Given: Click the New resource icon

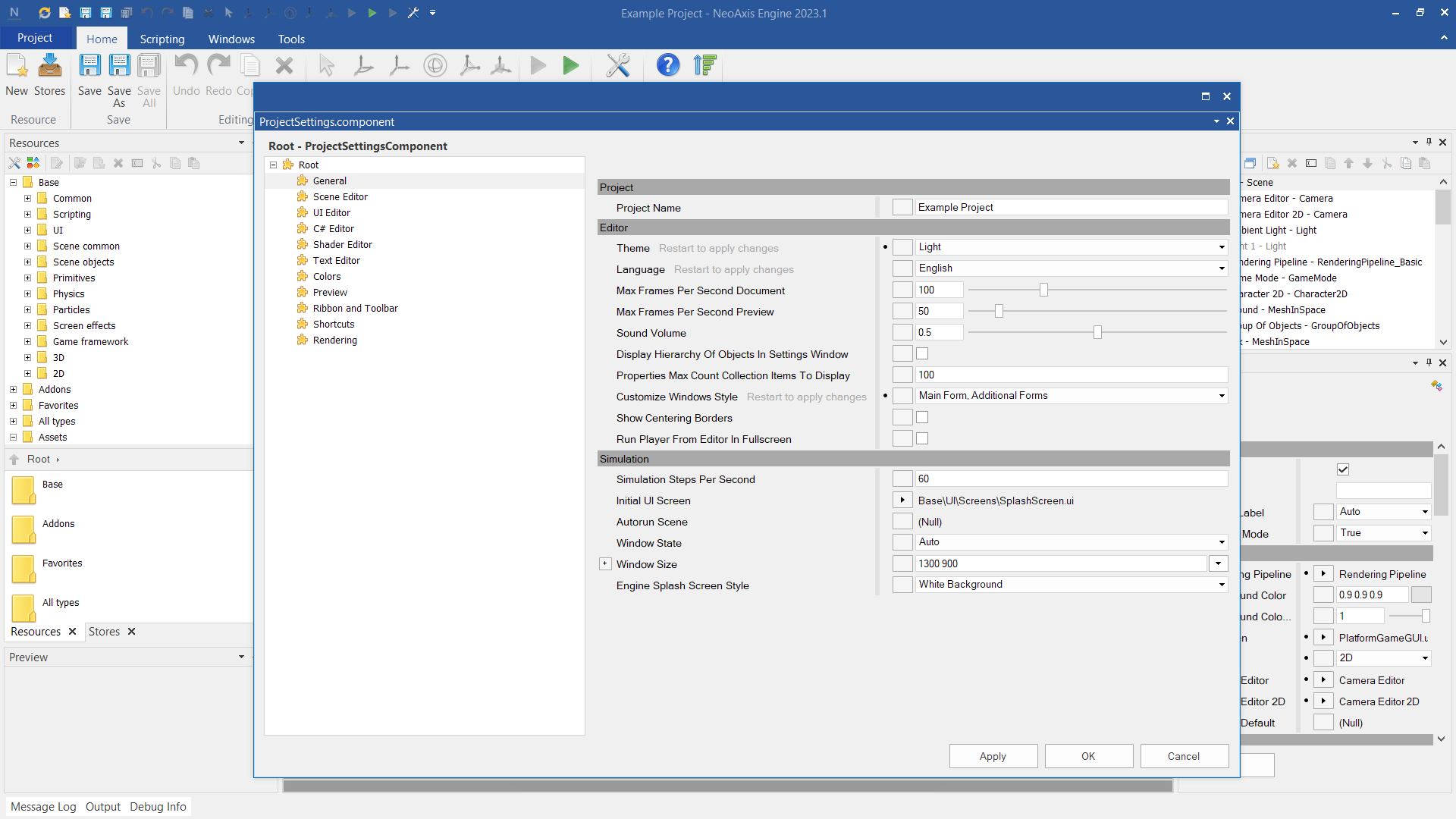Looking at the screenshot, I should pyautogui.click(x=17, y=67).
